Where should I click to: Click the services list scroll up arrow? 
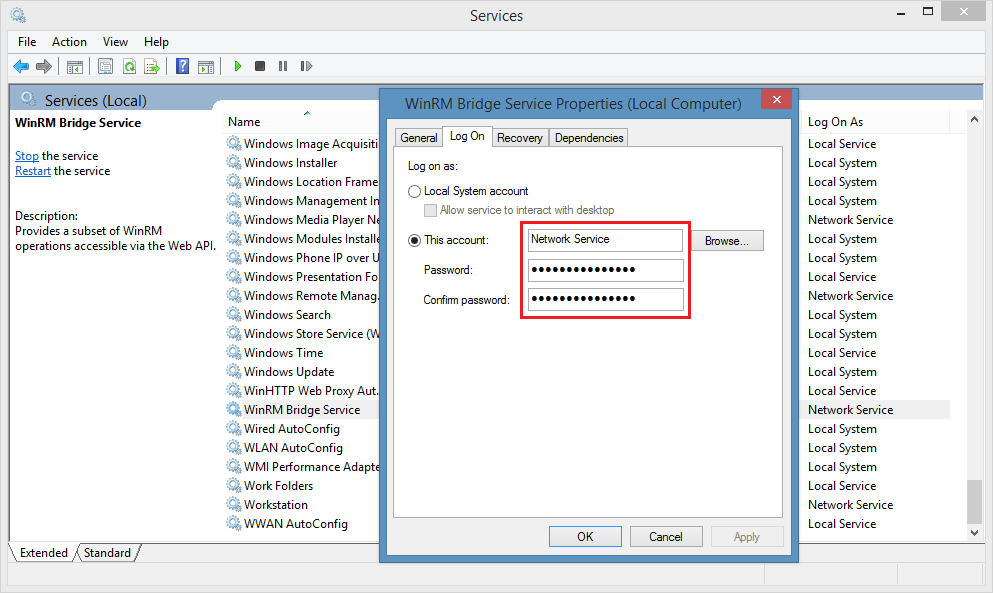[x=975, y=119]
